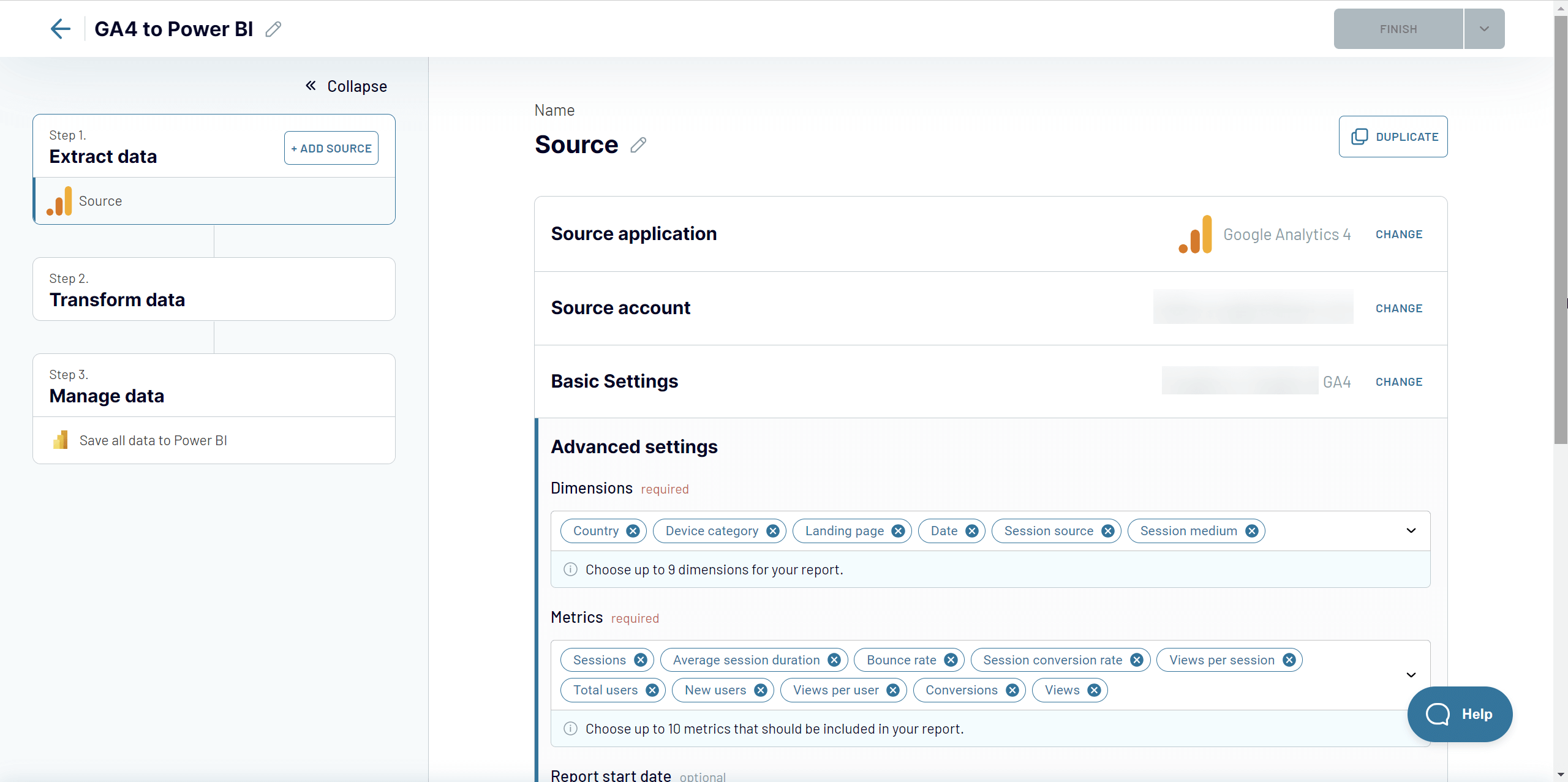Expand the Metrics dropdown chevron
The height and width of the screenshot is (782, 1568).
pos(1411,675)
